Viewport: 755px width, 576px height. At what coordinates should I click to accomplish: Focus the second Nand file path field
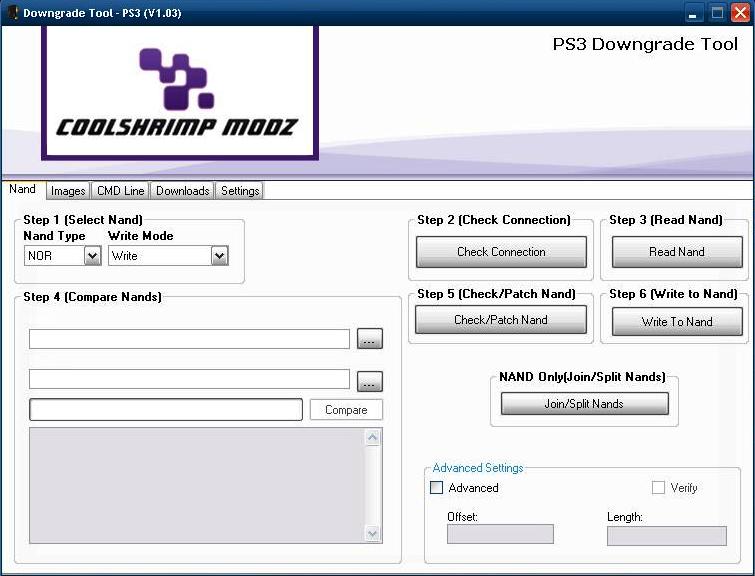click(189, 379)
